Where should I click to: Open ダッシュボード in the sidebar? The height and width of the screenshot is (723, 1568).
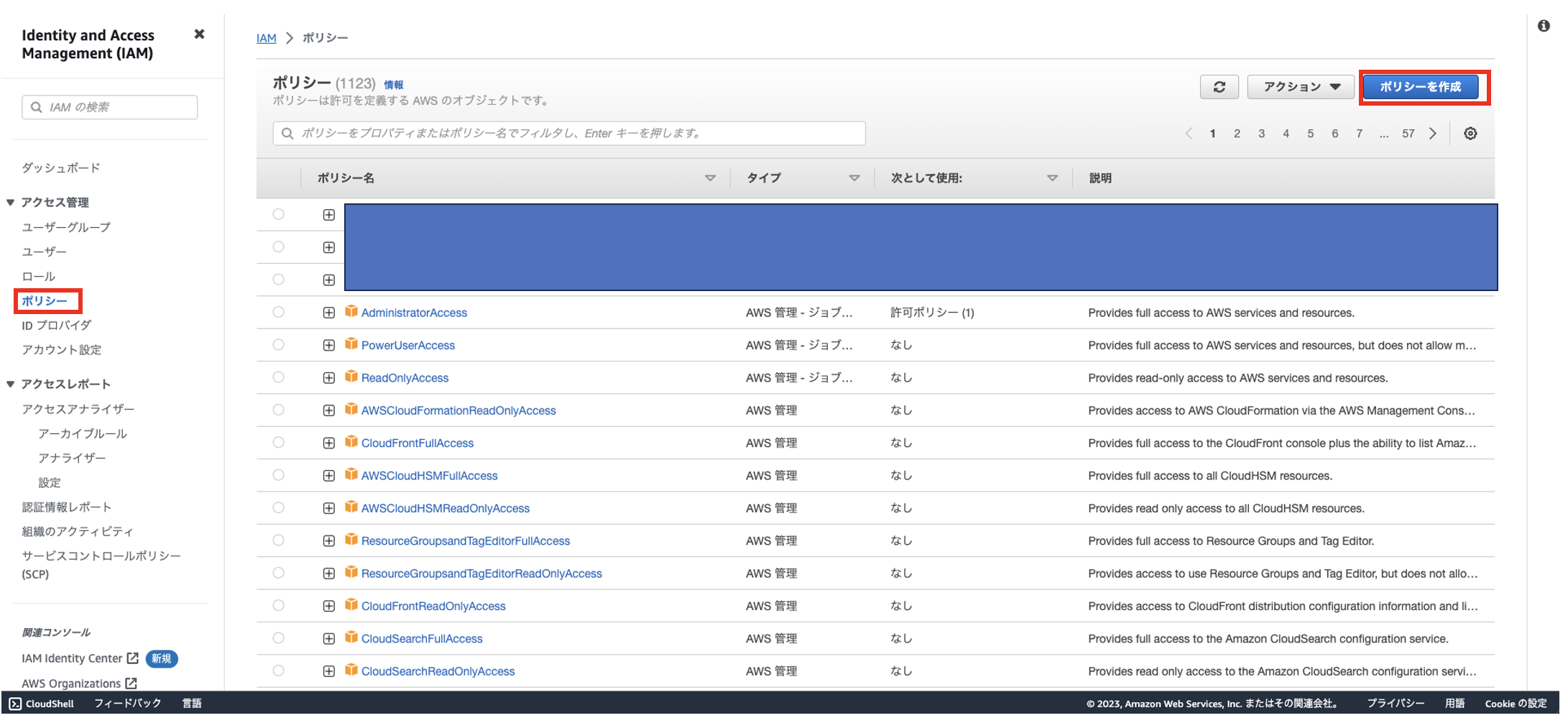pyautogui.click(x=61, y=168)
